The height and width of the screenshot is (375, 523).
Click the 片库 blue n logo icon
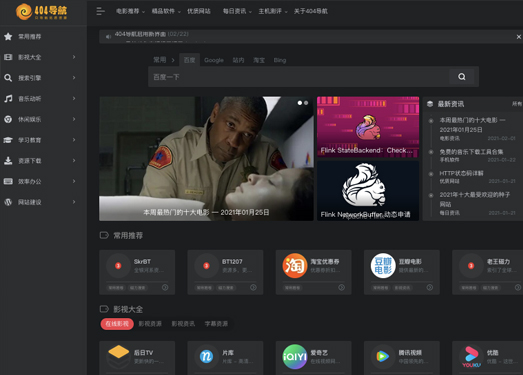pos(206,357)
